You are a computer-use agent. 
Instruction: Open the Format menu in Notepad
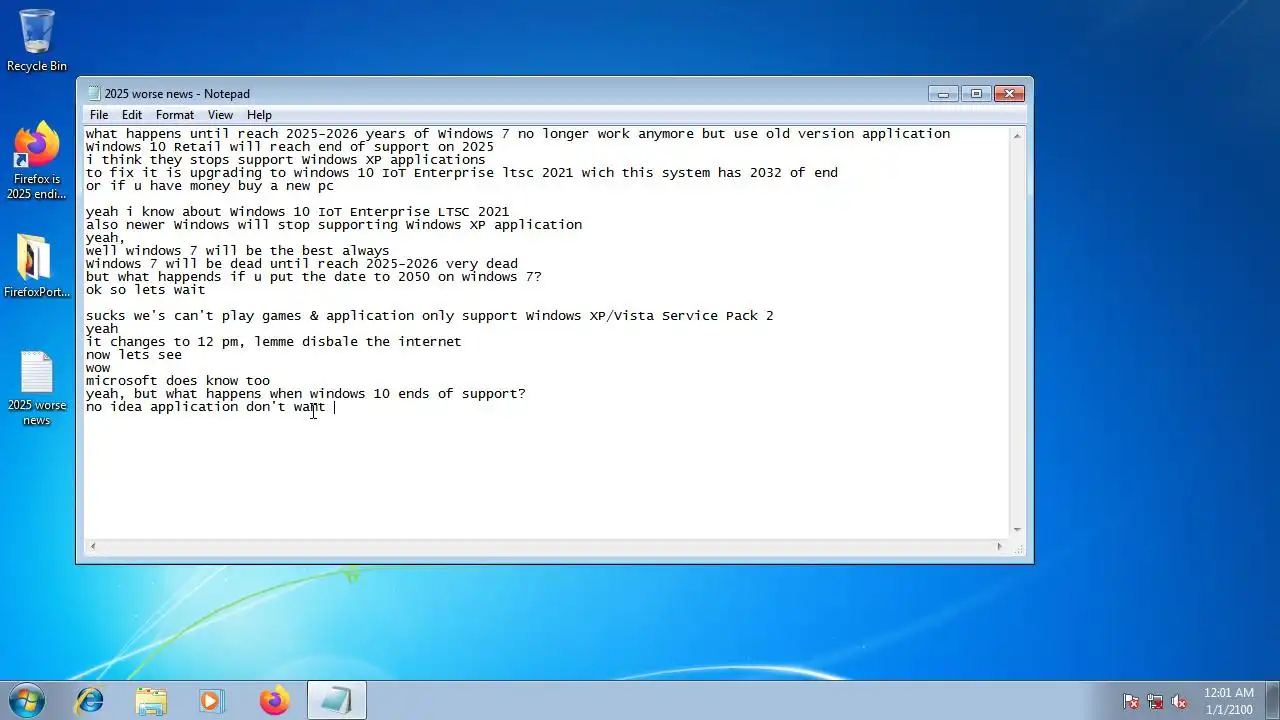pos(174,115)
